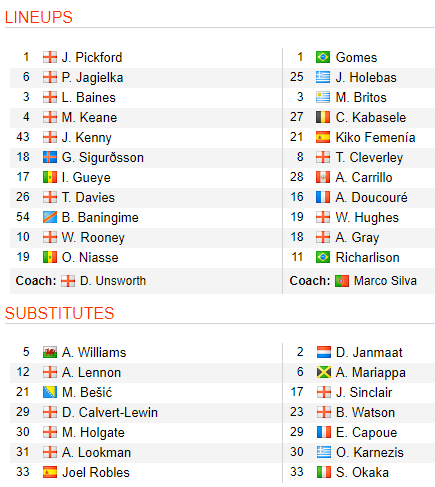The width and height of the screenshot is (435, 487).
Task: Click the LINEUPS section heading
Action: point(39,17)
